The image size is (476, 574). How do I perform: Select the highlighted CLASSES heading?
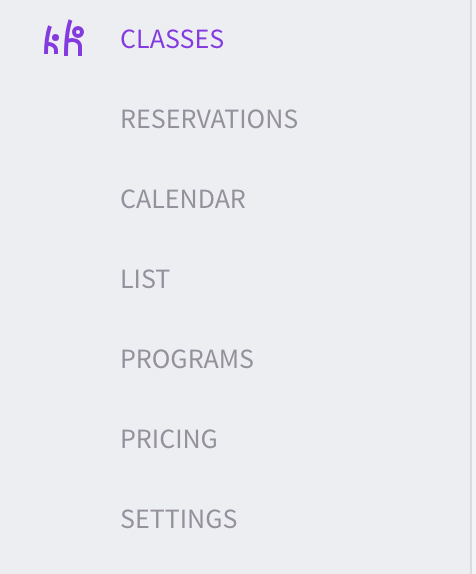point(172,39)
